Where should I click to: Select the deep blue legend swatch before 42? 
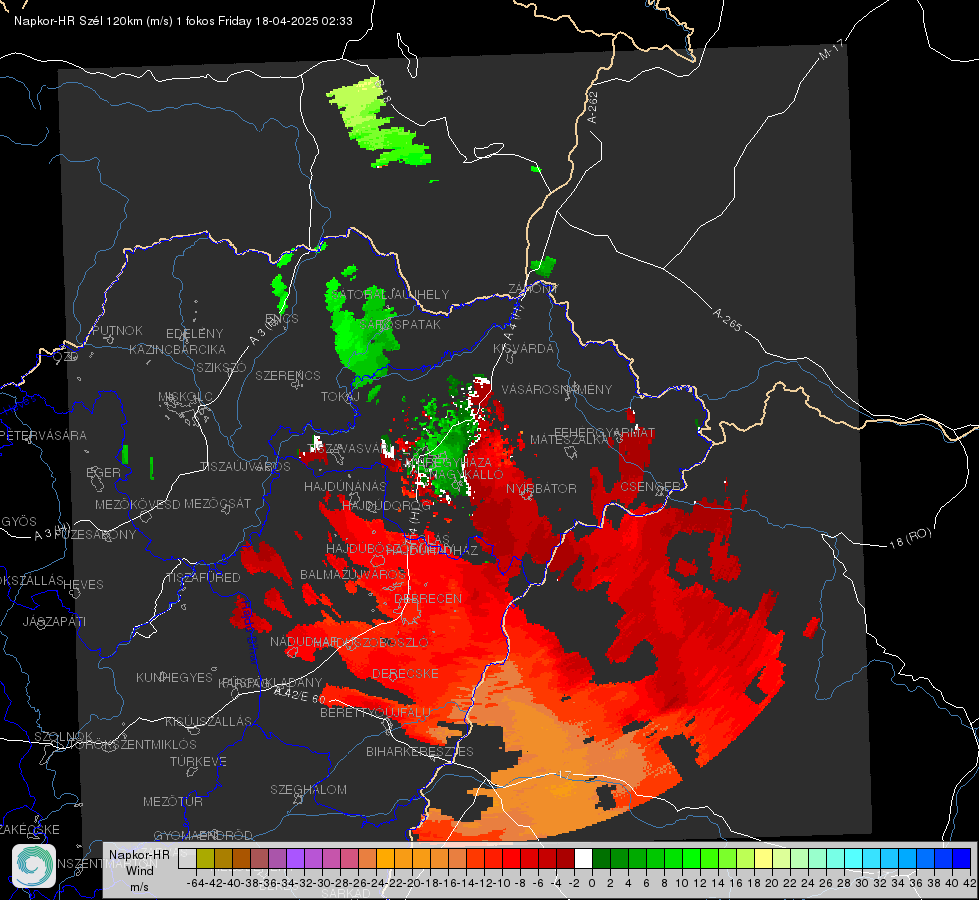tap(962, 859)
